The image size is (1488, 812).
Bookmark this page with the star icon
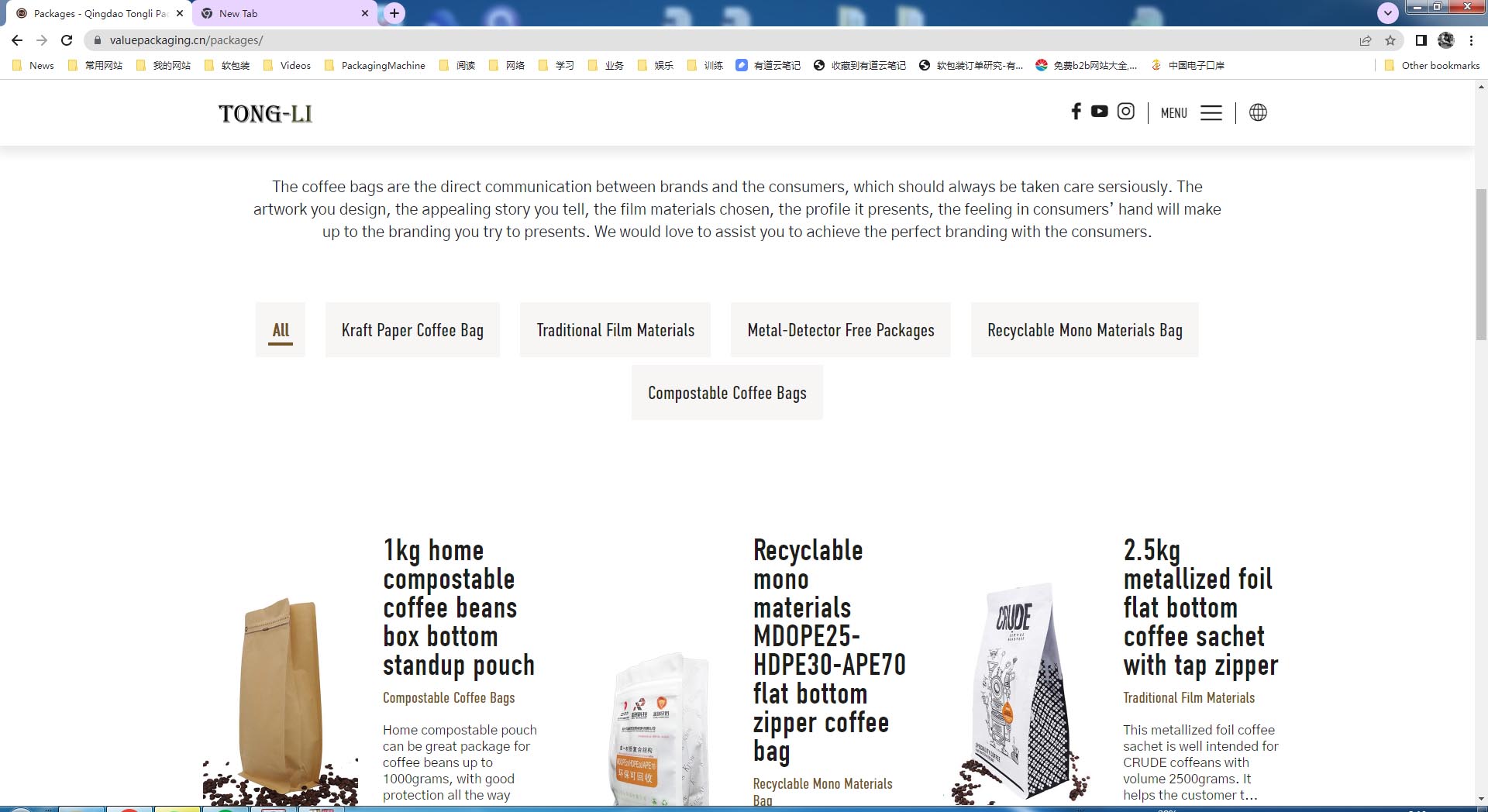tap(1390, 40)
